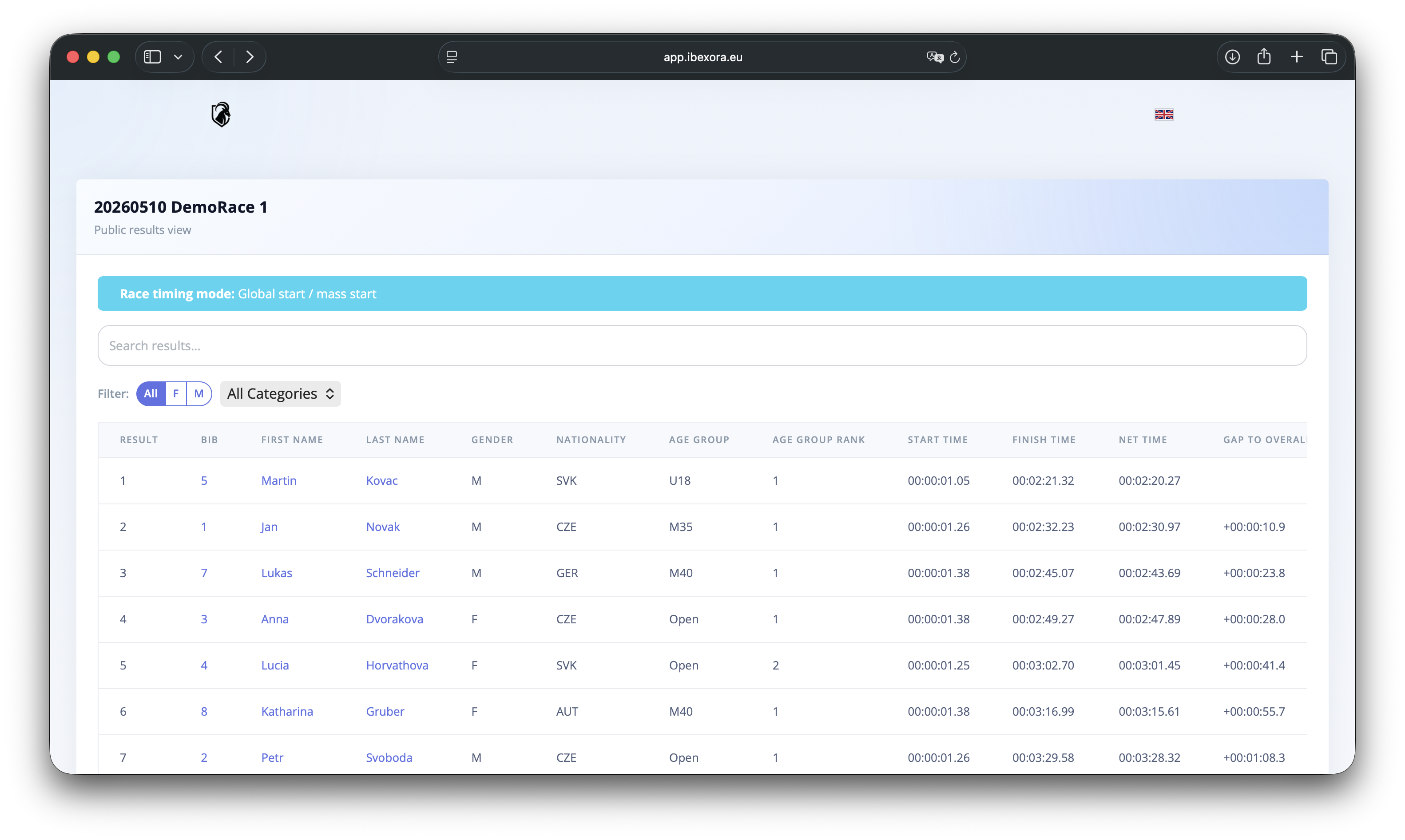Click the app.ibexora.eu address field
1405x840 pixels.
pos(702,57)
